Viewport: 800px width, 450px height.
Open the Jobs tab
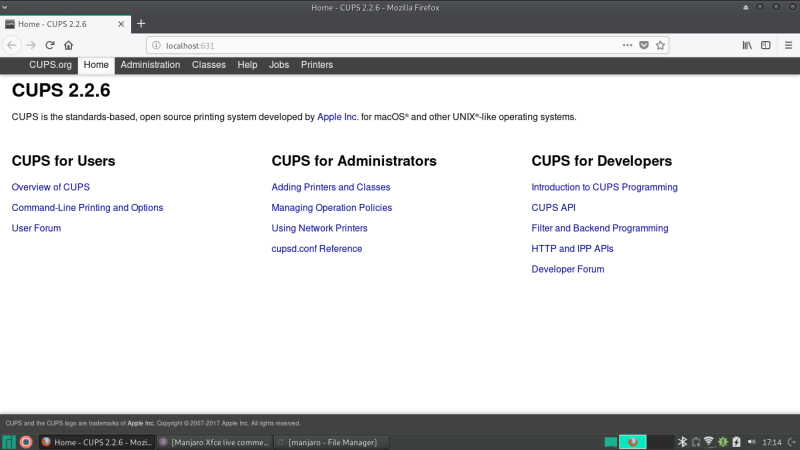[x=279, y=65]
